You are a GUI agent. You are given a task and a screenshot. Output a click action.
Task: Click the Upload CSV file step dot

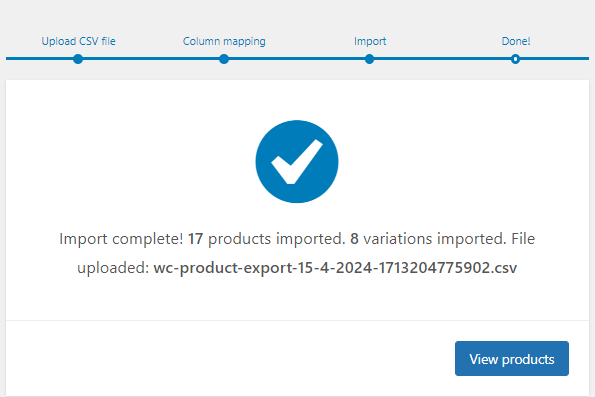pyautogui.click(x=78, y=59)
